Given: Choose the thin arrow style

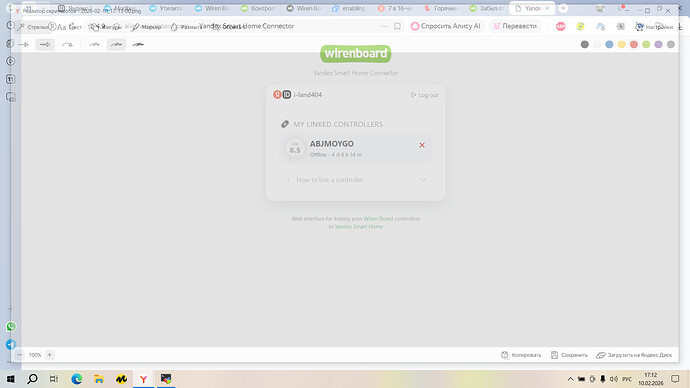Looking at the screenshot, I should (x=23, y=44).
